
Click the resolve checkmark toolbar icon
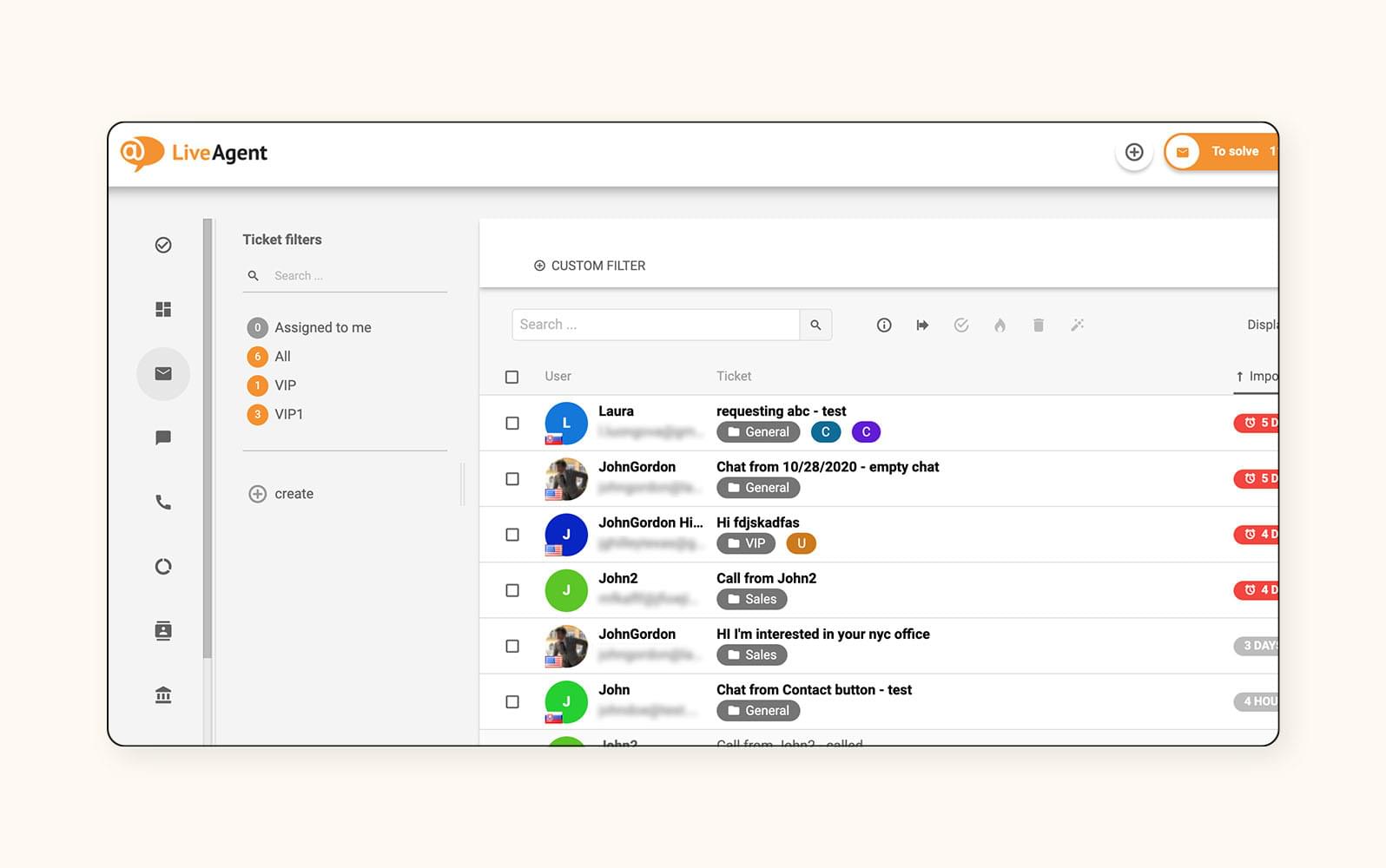coord(961,325)
